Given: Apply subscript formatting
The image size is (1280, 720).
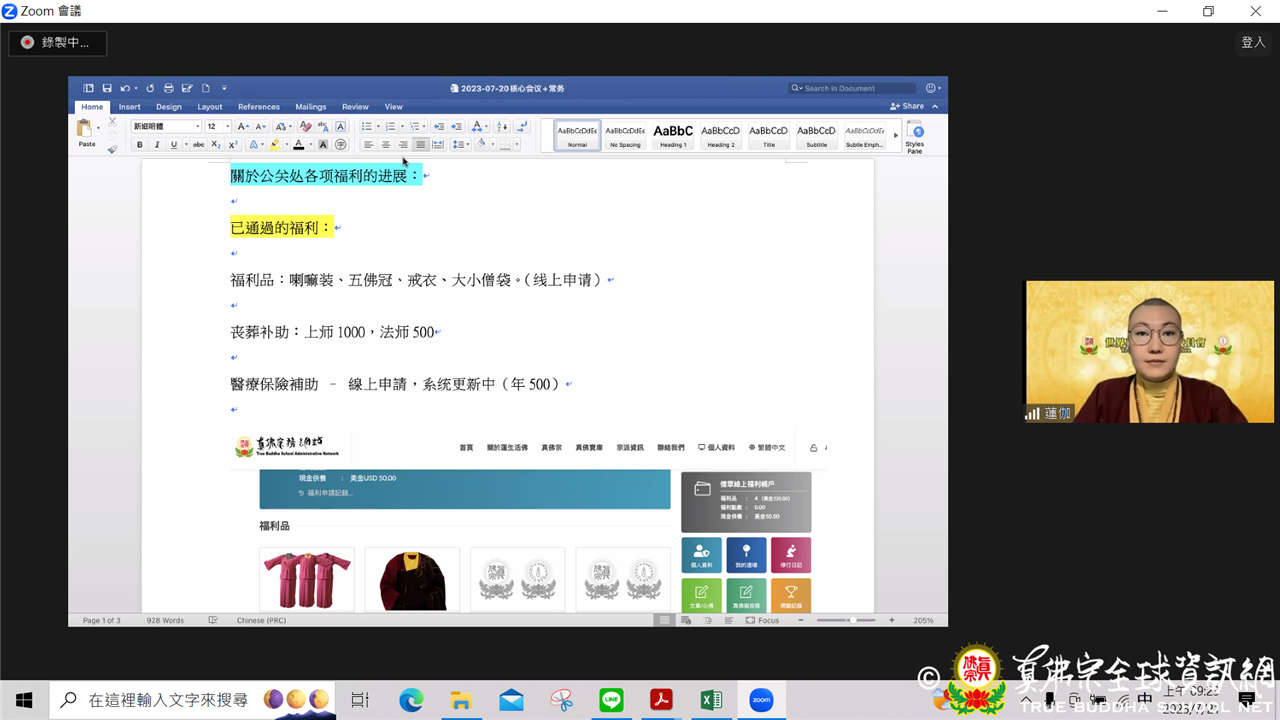Looking at the screenshot, I should click(216, 145).
